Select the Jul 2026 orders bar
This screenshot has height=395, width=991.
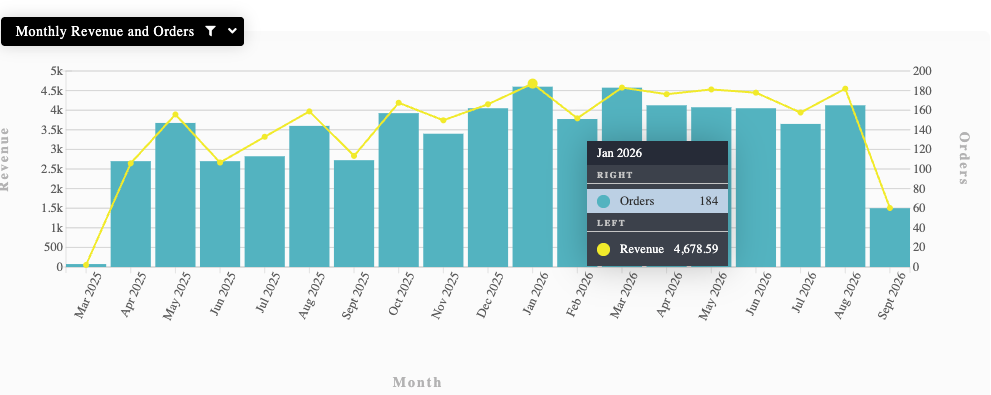(x=801, y=195)
